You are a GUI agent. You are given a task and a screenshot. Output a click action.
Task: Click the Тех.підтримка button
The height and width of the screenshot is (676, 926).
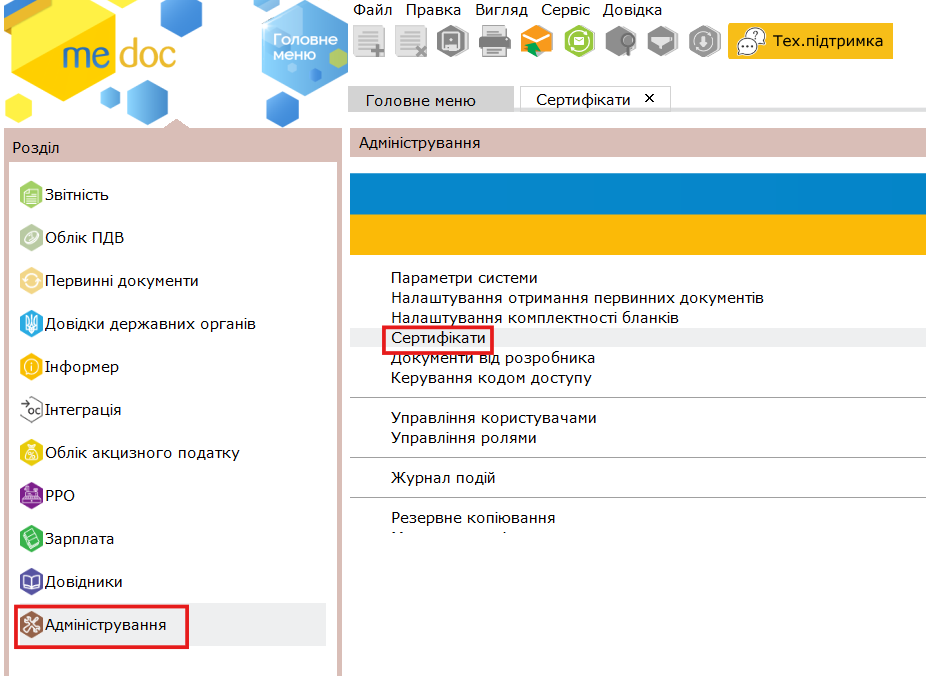810,41
